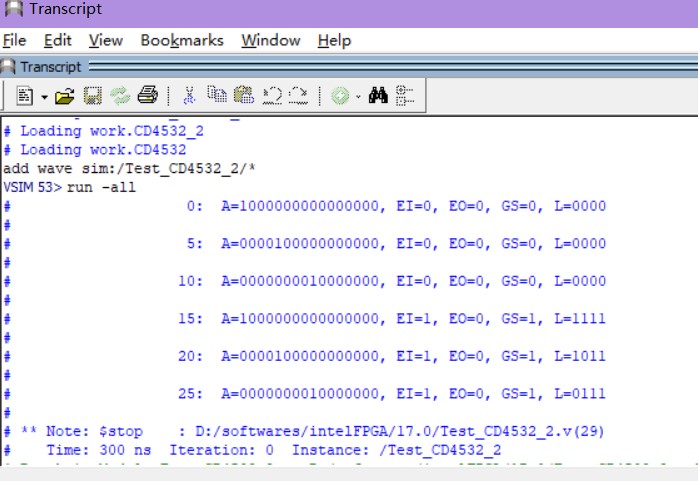Open the Bookmarks menu
698x481 pixels.
click(x=182, y=40)
